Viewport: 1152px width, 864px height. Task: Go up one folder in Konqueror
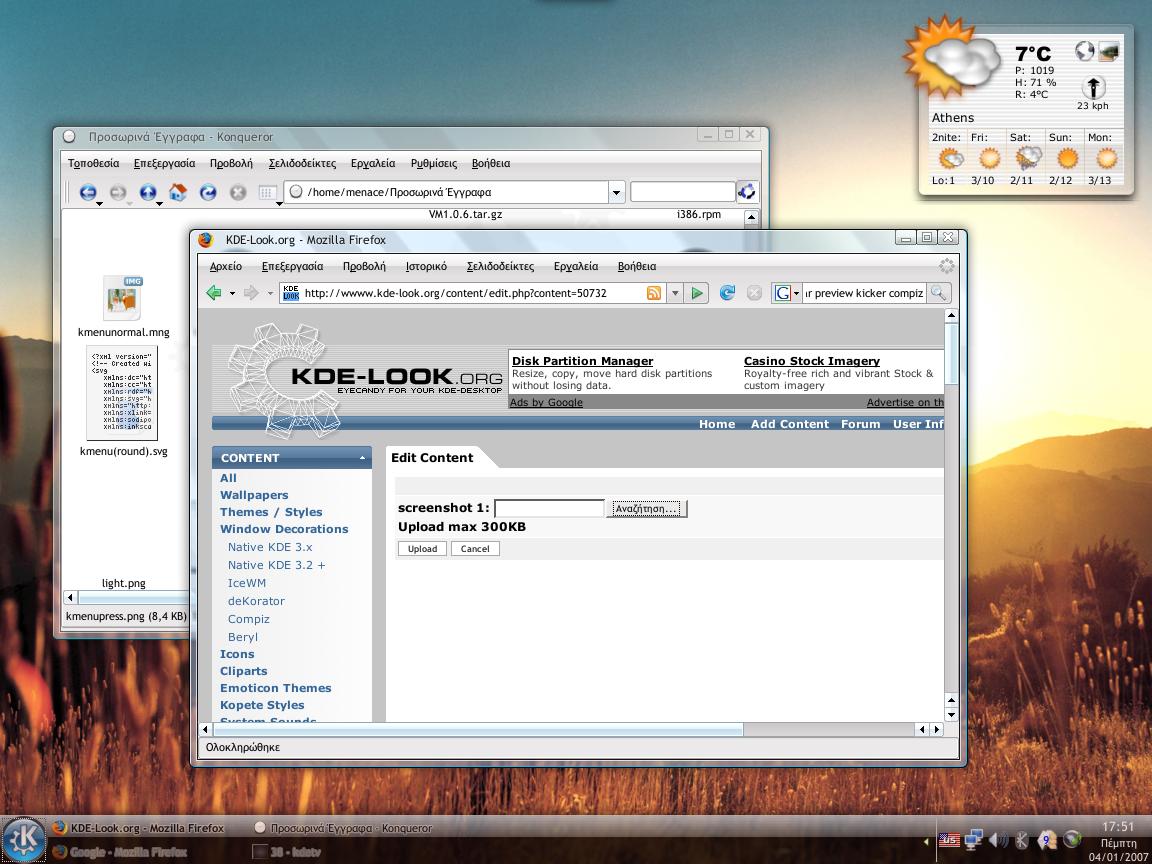coord(148,192)
